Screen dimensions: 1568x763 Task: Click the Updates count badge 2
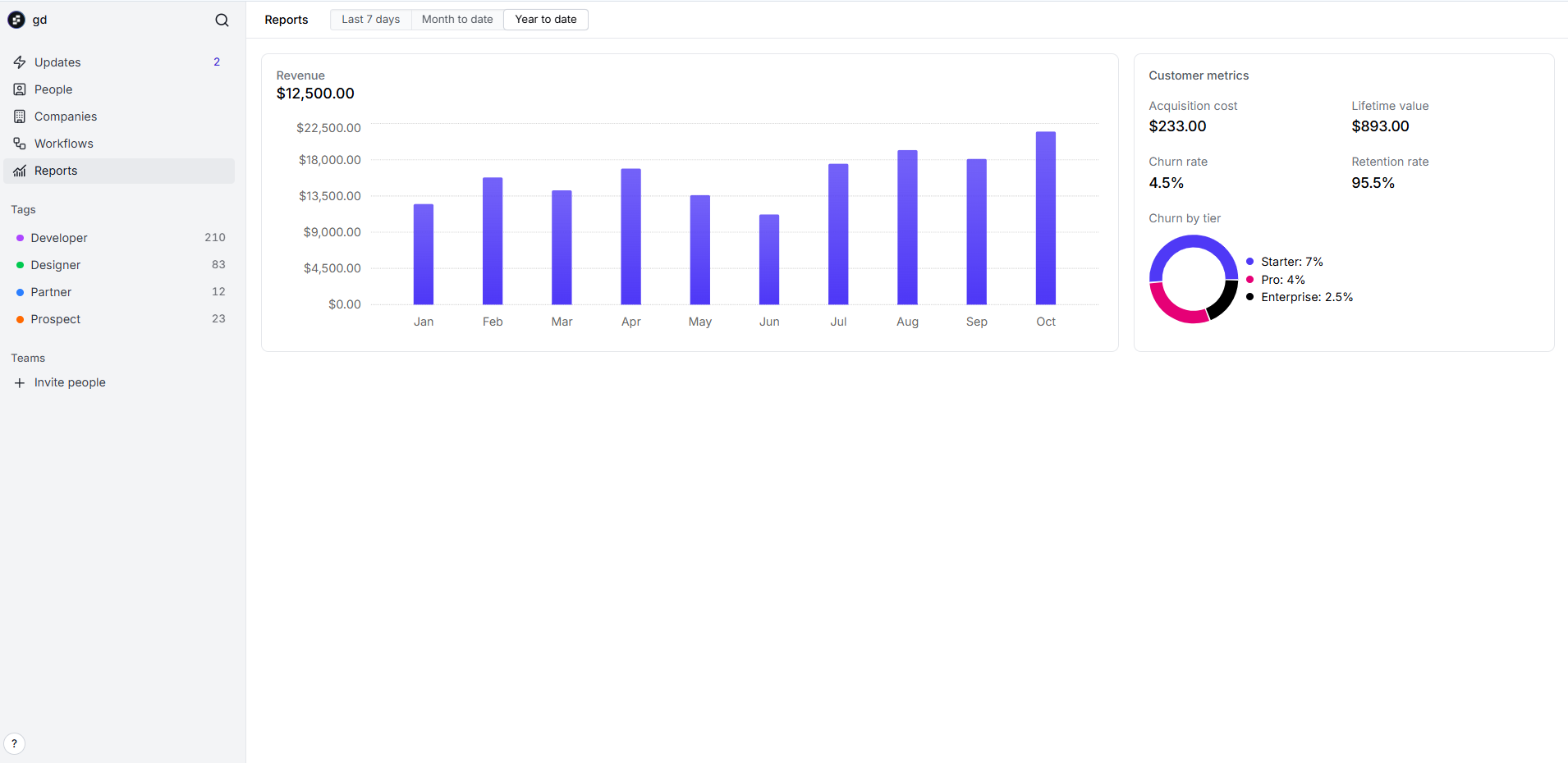(x=217, y=62)
